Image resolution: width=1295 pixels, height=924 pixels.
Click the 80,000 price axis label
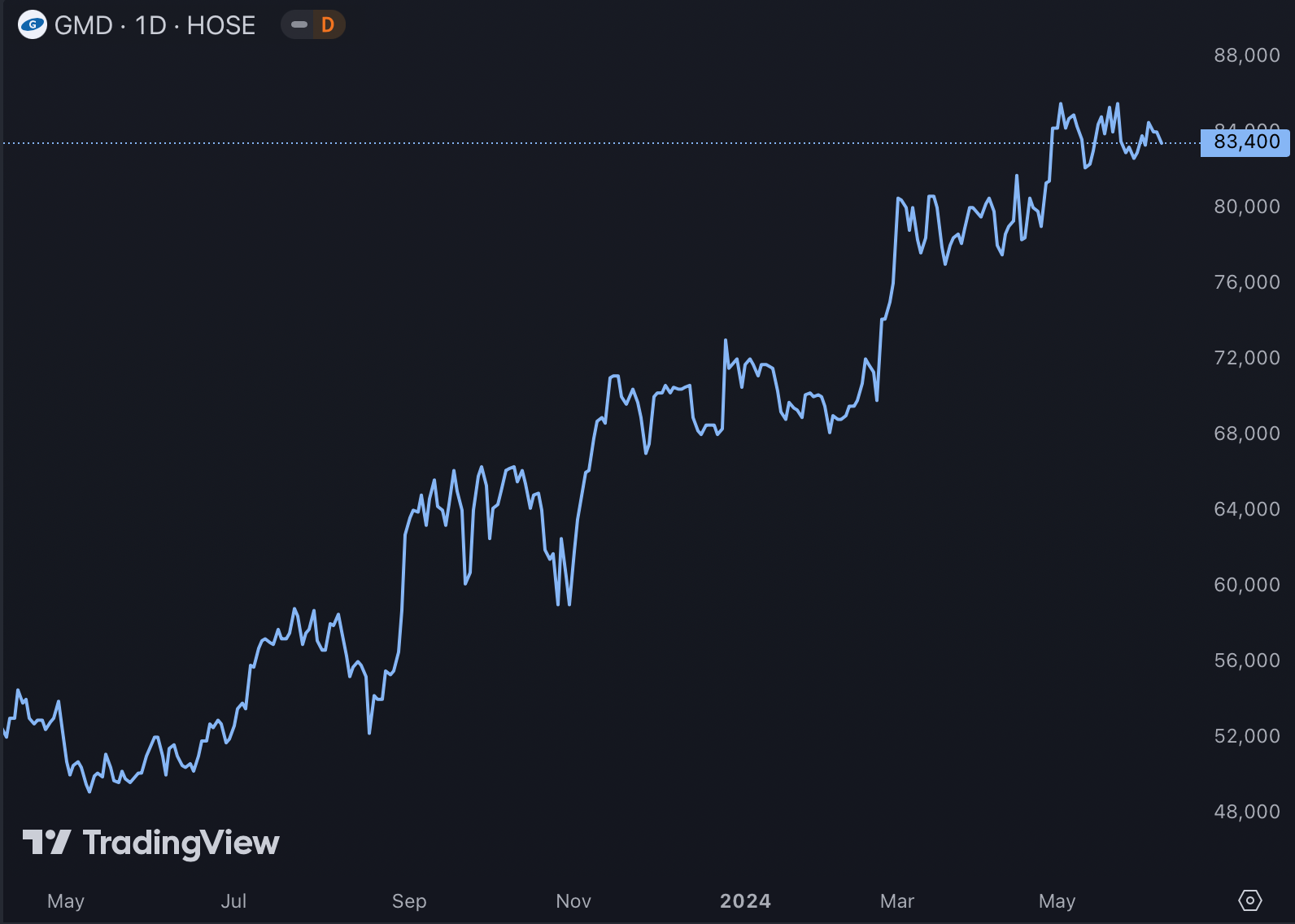(x=1247, y=207)
